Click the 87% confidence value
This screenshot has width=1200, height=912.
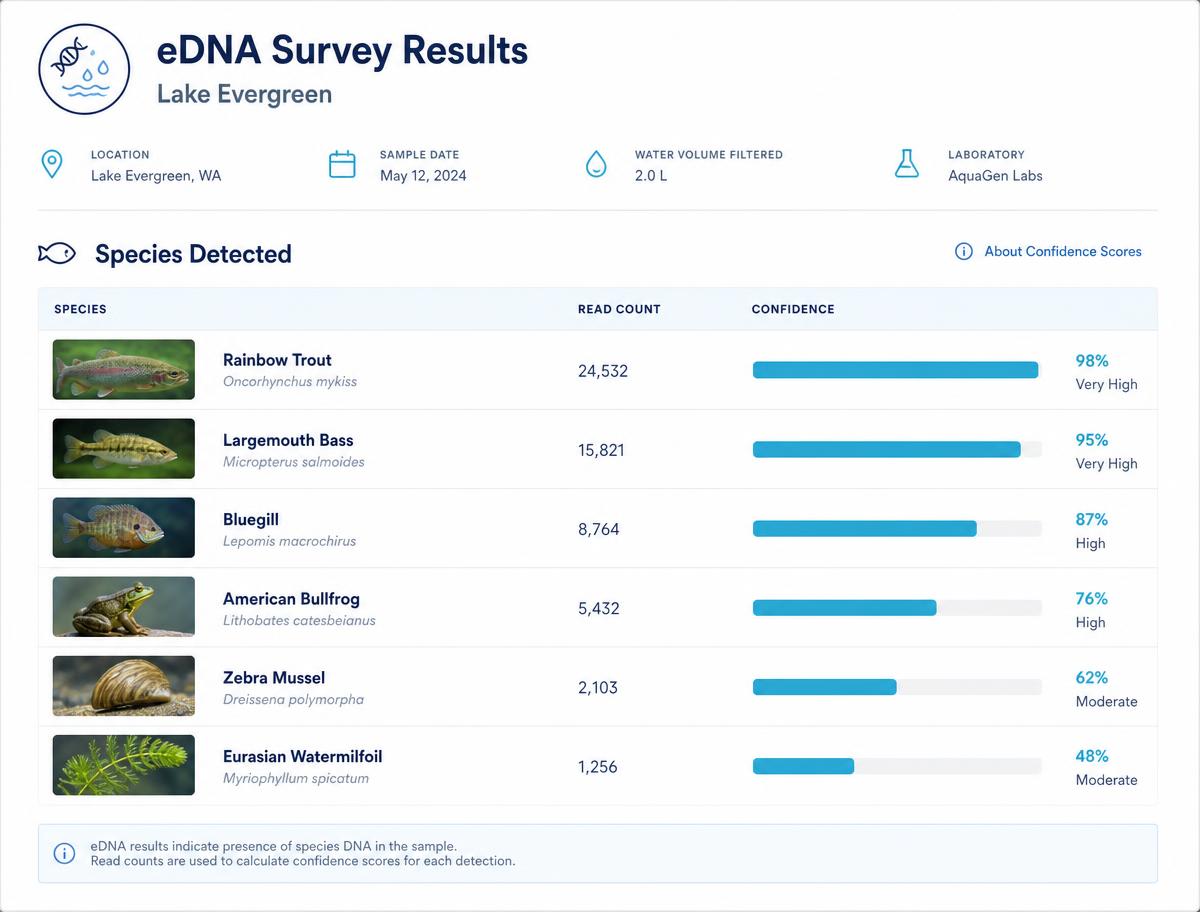1092,519
